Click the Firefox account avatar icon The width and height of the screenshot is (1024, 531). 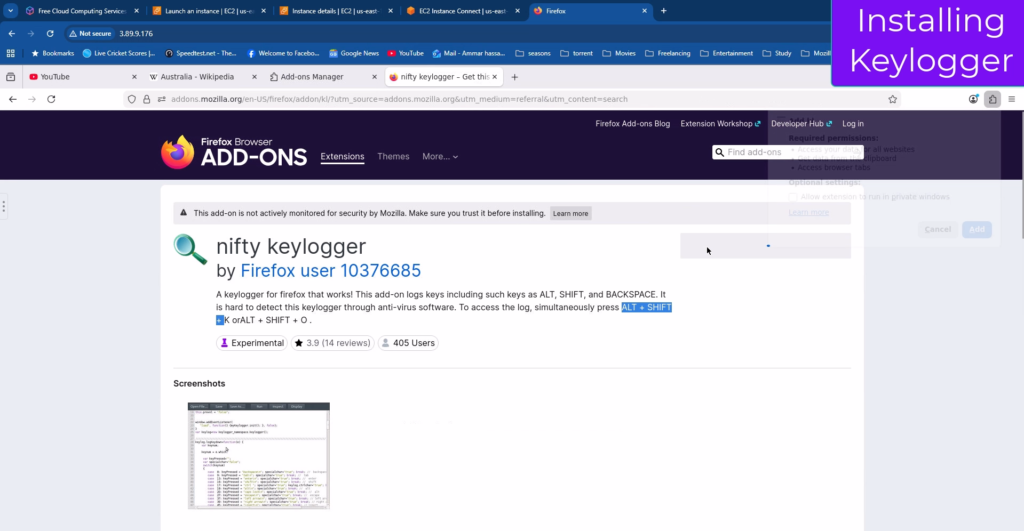coord(973,99)
